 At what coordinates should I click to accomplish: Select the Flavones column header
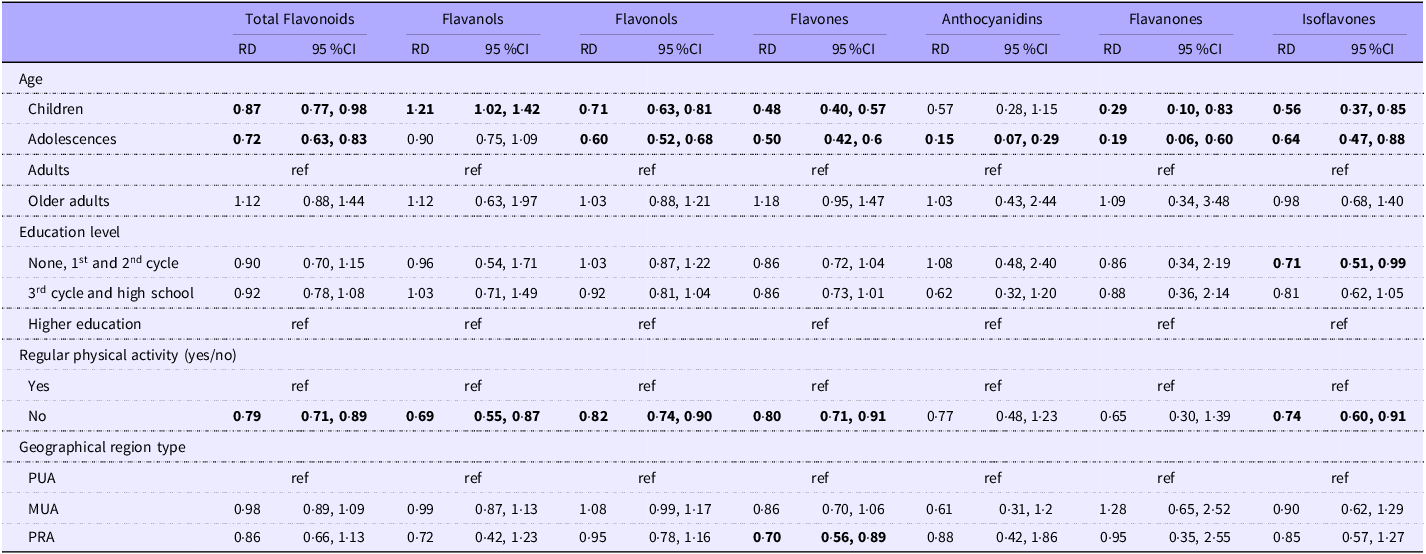[x=820, y=18]
